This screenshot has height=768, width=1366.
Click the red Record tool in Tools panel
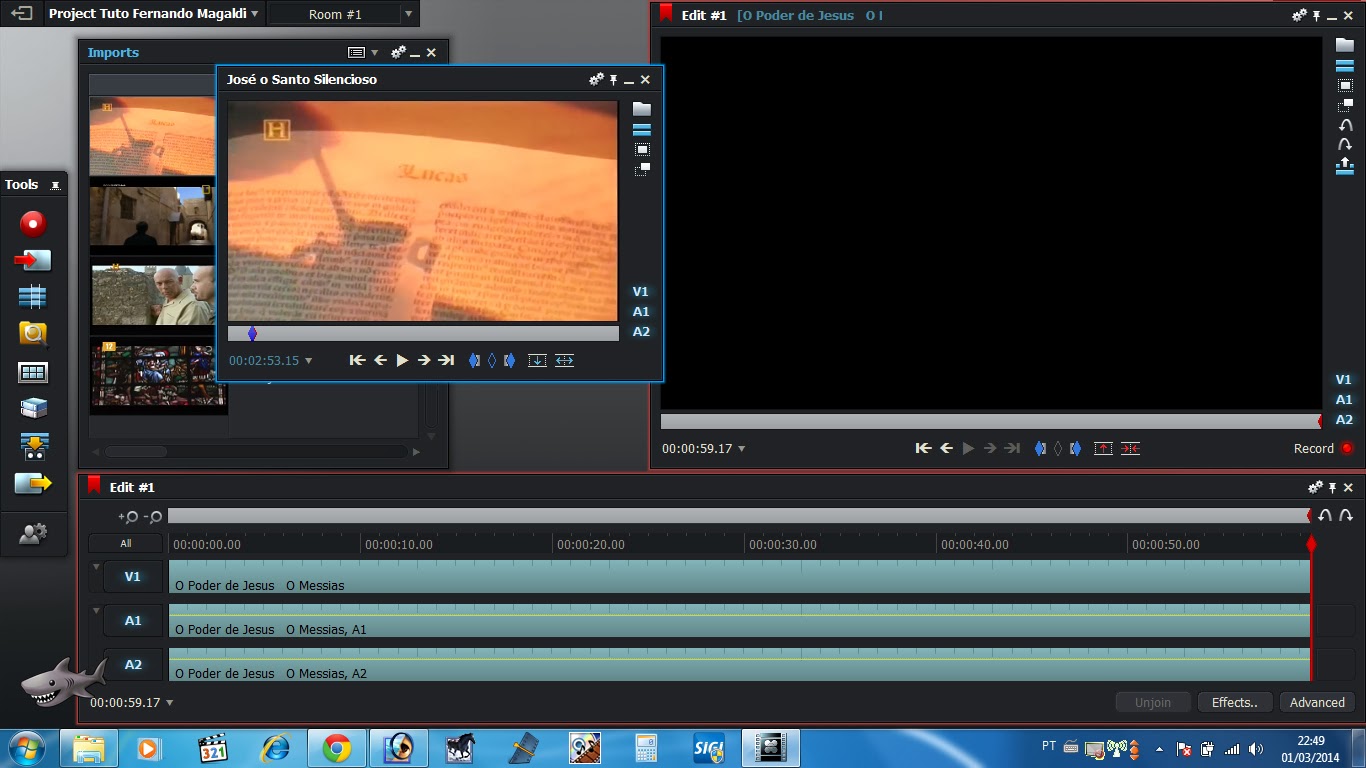point(33,223)
